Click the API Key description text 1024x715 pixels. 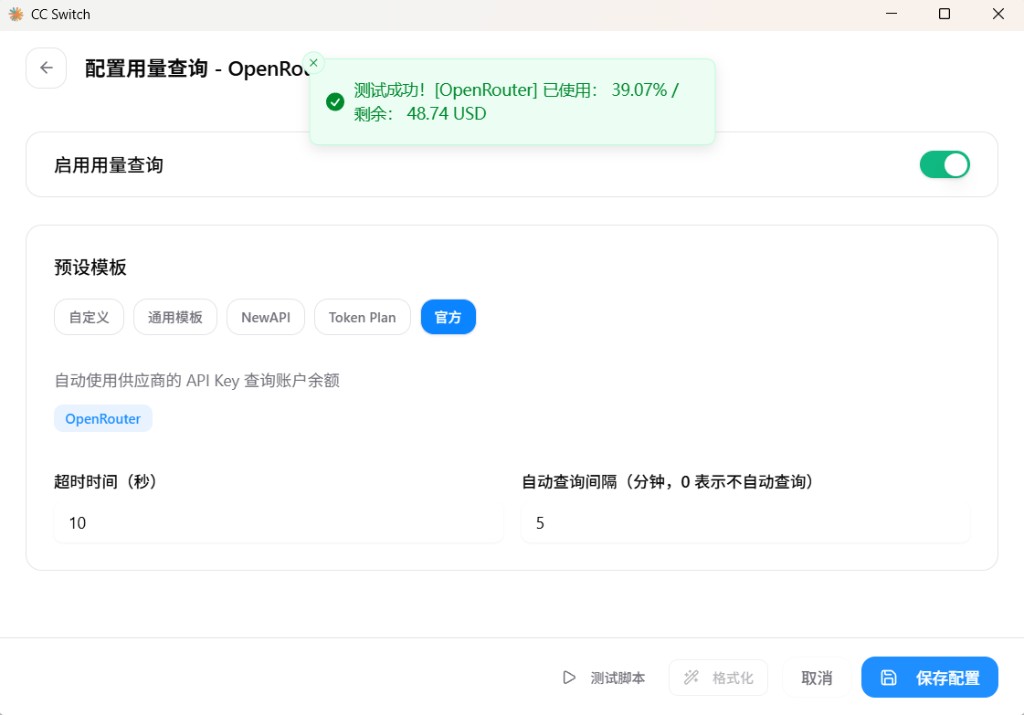point(197,381)
